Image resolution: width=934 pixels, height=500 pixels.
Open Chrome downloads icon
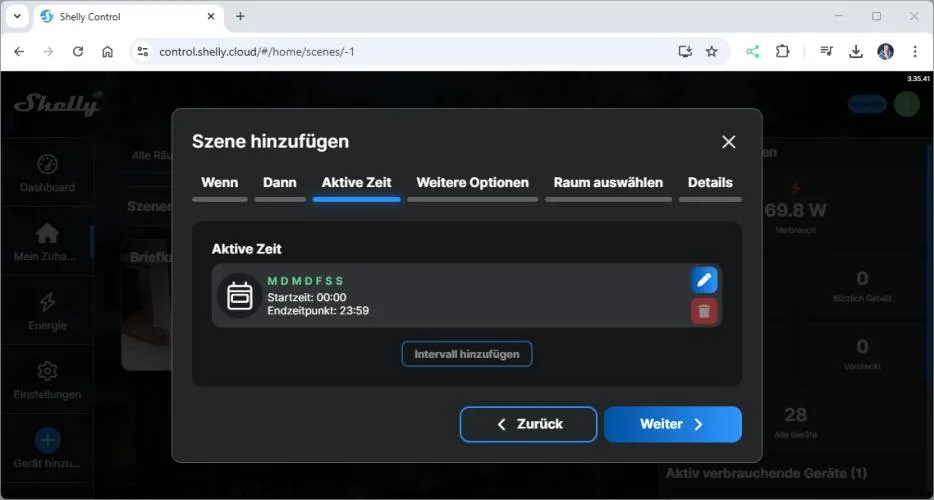(x=856, y=51)
